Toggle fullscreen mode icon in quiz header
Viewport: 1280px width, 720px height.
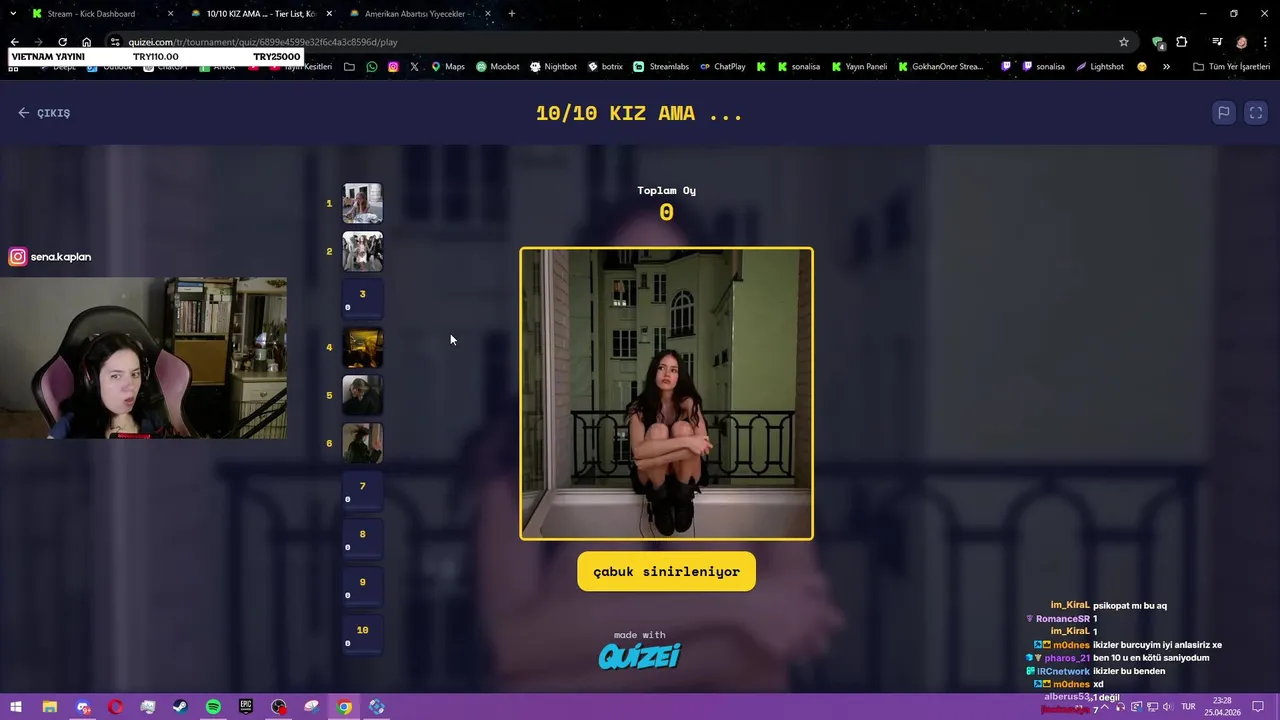click(1256, 113)
